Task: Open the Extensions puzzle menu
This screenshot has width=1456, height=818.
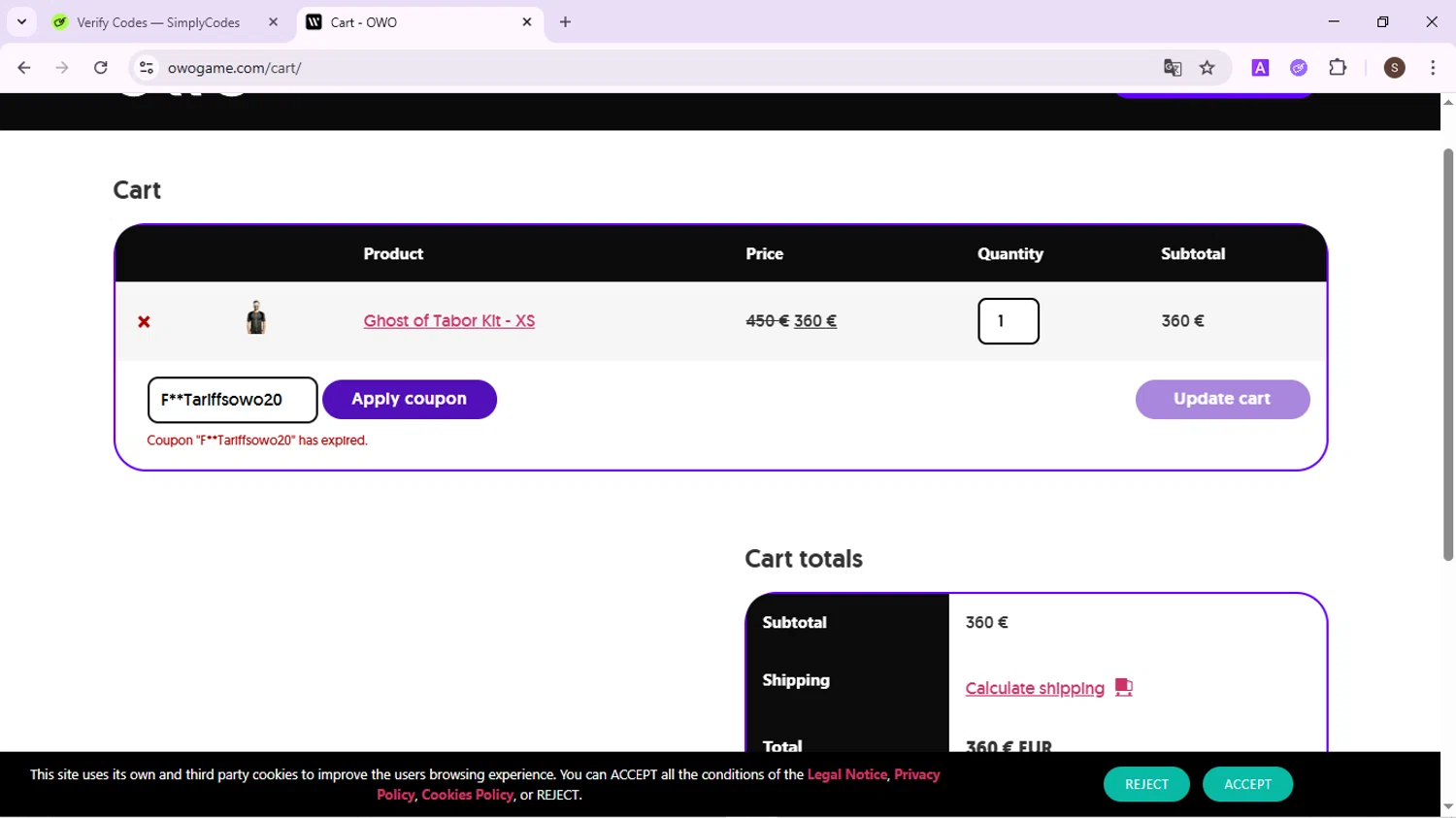Action: (x=1338, y=68)
